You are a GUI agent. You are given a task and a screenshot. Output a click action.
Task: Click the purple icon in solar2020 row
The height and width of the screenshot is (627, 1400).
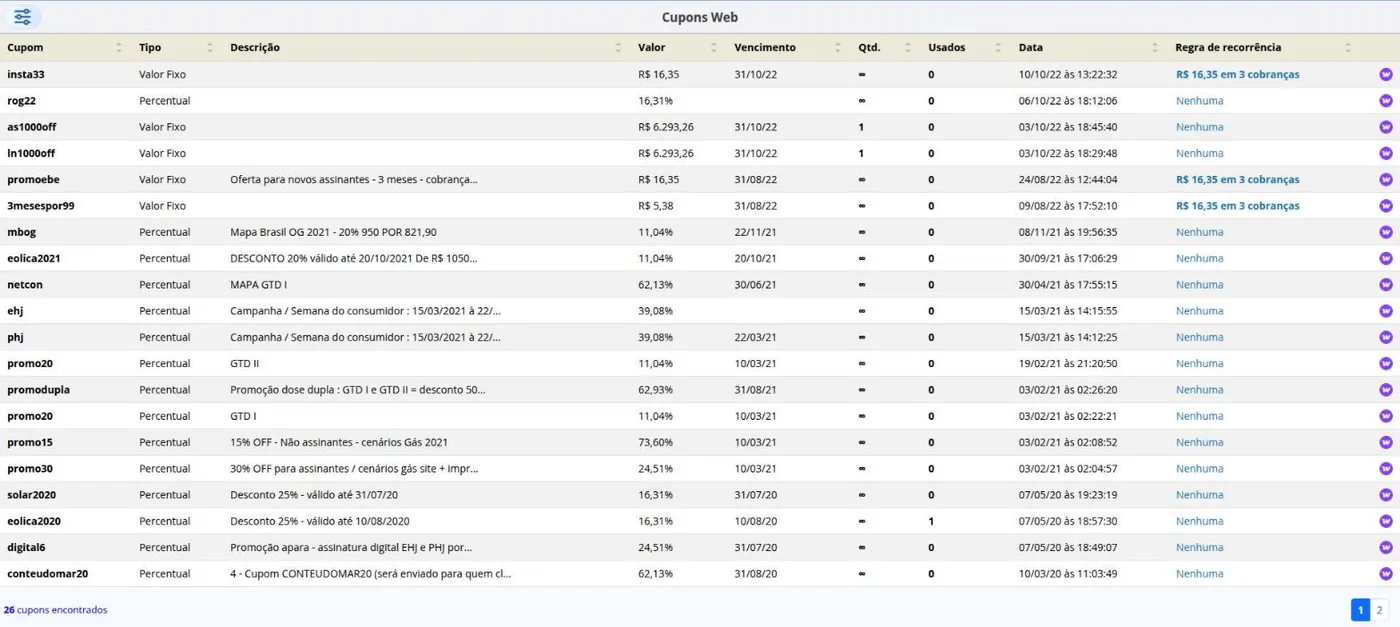point(1386,495)
